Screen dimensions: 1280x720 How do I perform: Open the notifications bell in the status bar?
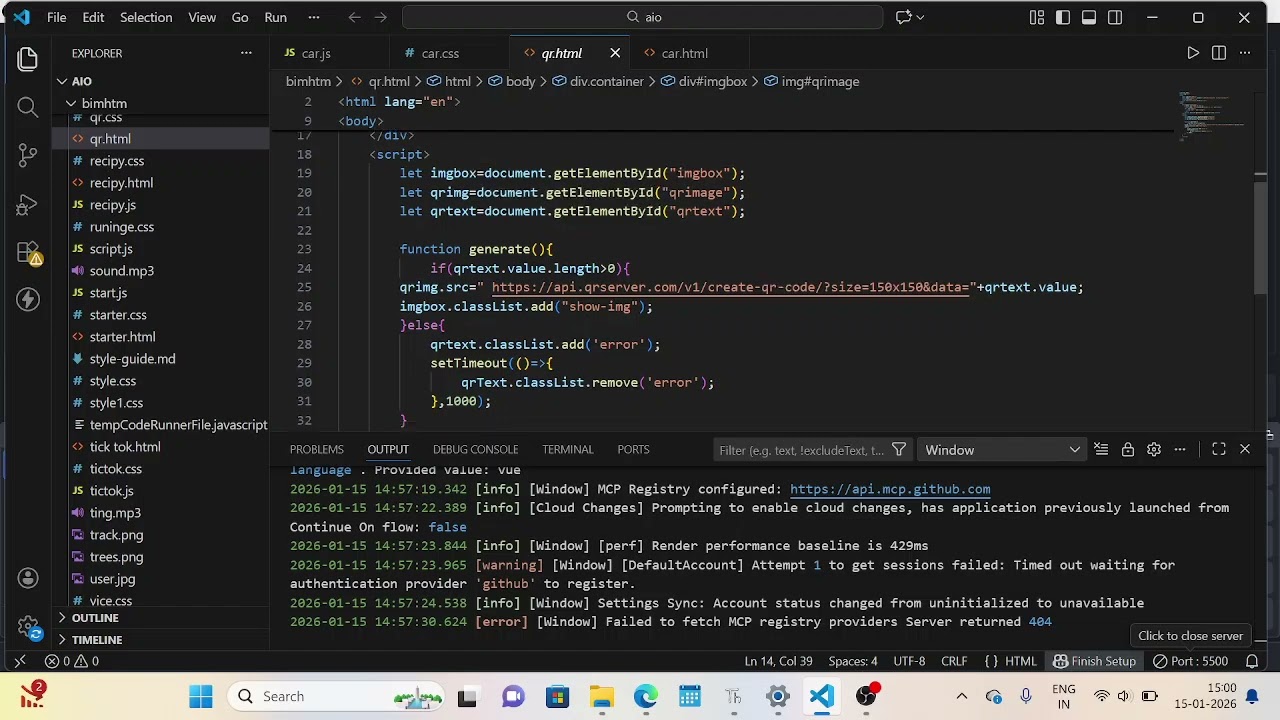[x=1252, y=661]
